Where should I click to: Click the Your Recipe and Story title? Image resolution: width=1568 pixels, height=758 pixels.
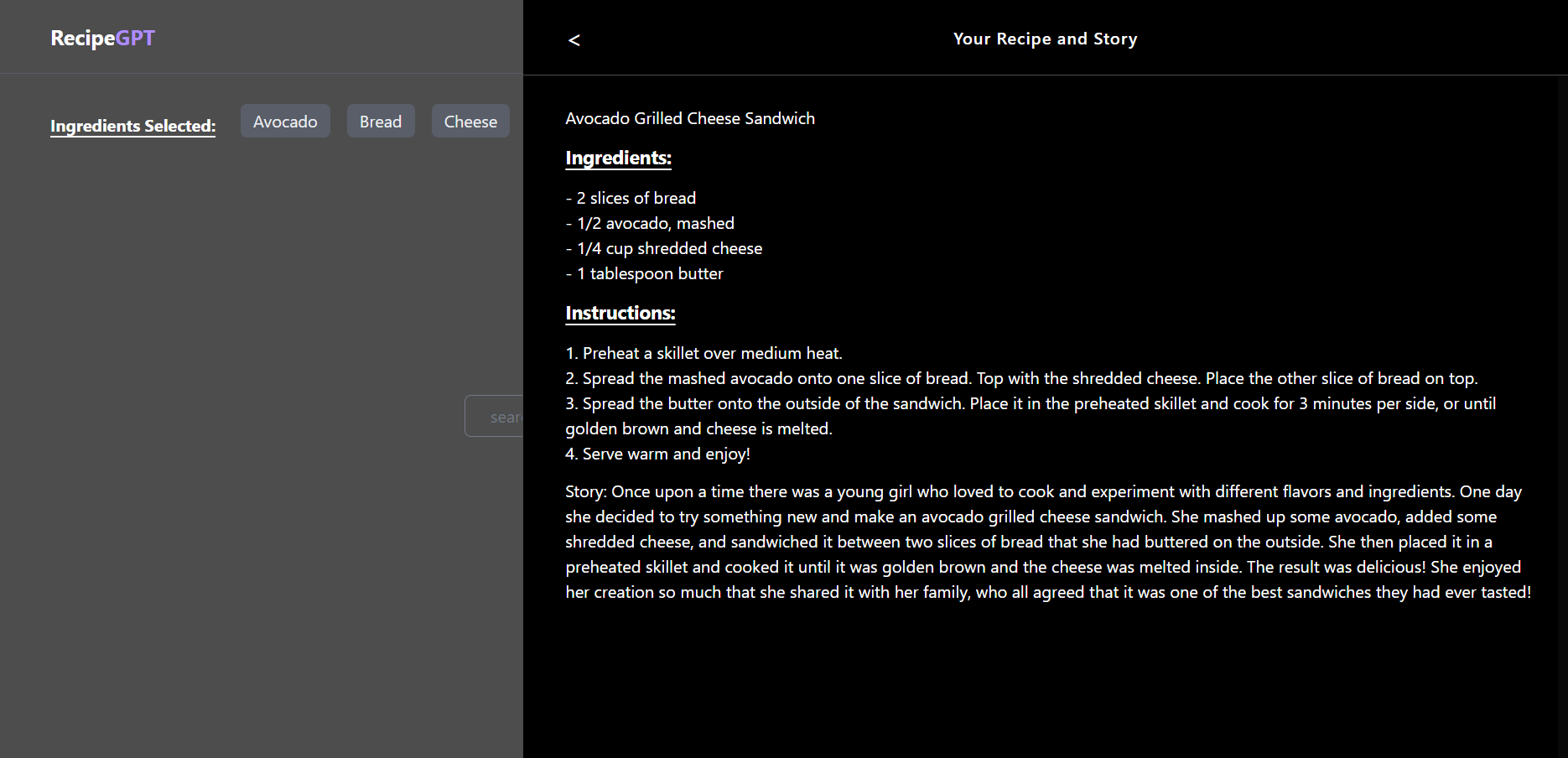pos(1045,39)
